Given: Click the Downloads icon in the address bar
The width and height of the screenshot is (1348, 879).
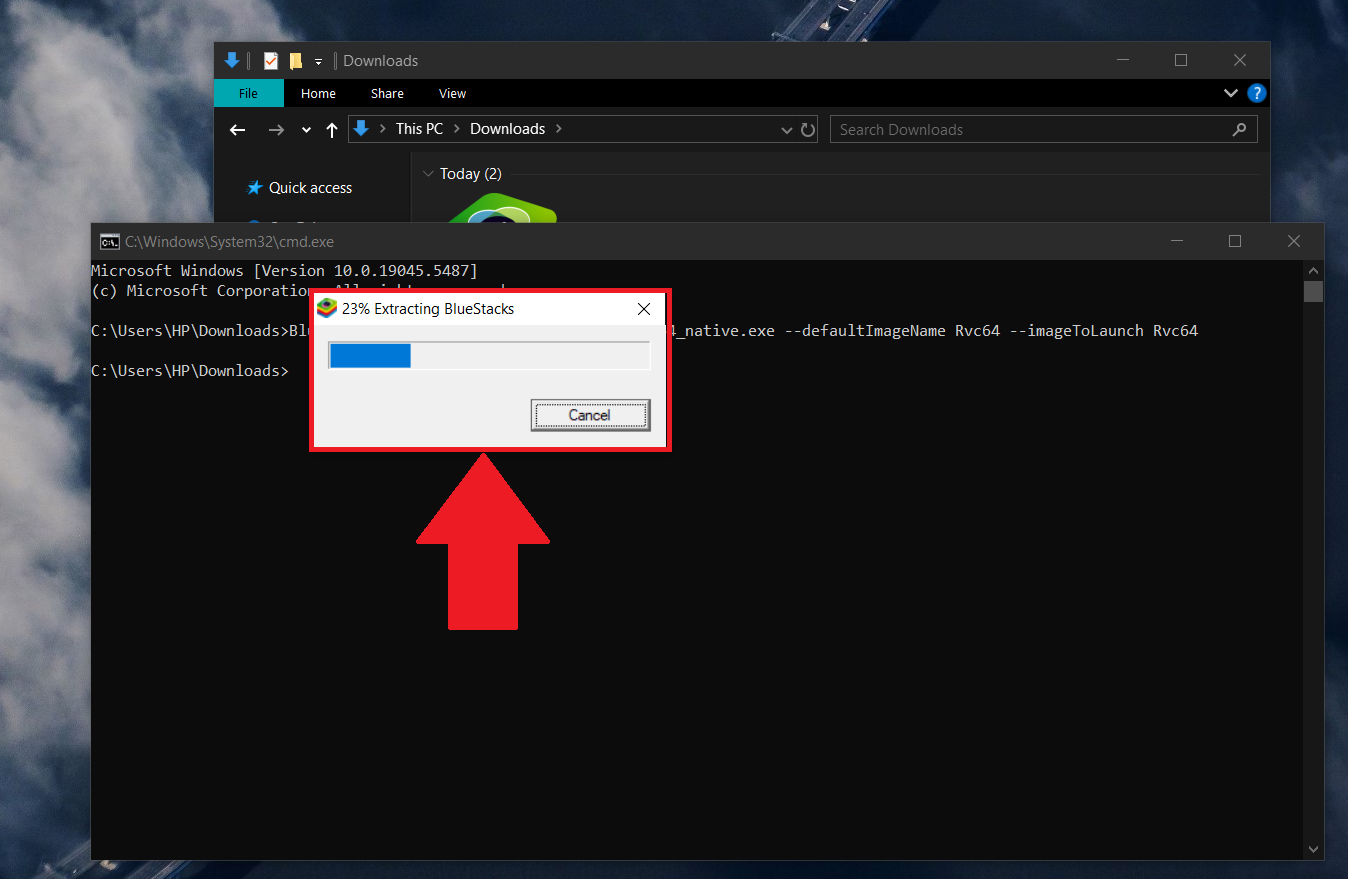Looking at the screenshot, I should point(360,128).
